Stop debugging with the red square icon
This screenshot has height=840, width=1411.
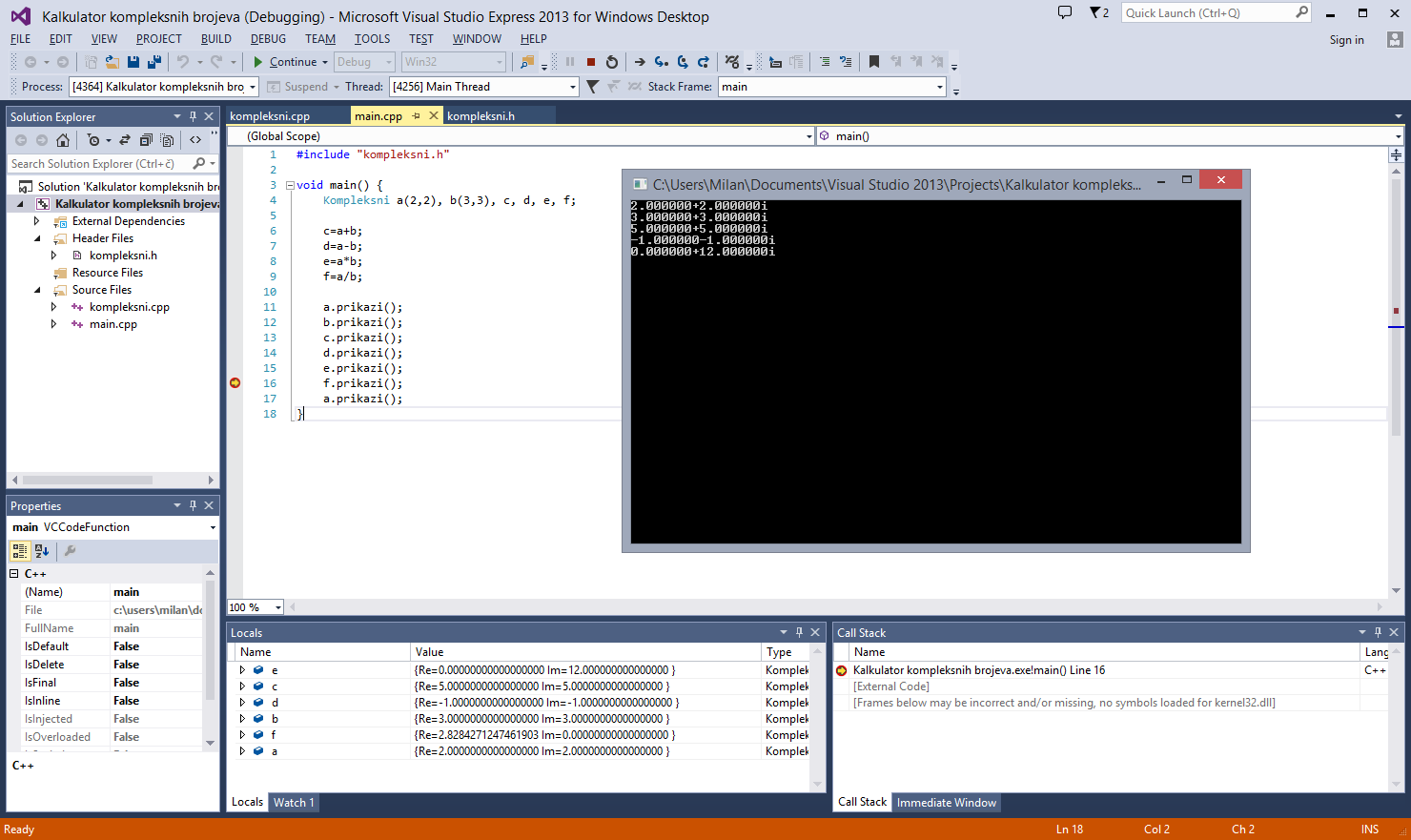[x=591, y=62]
